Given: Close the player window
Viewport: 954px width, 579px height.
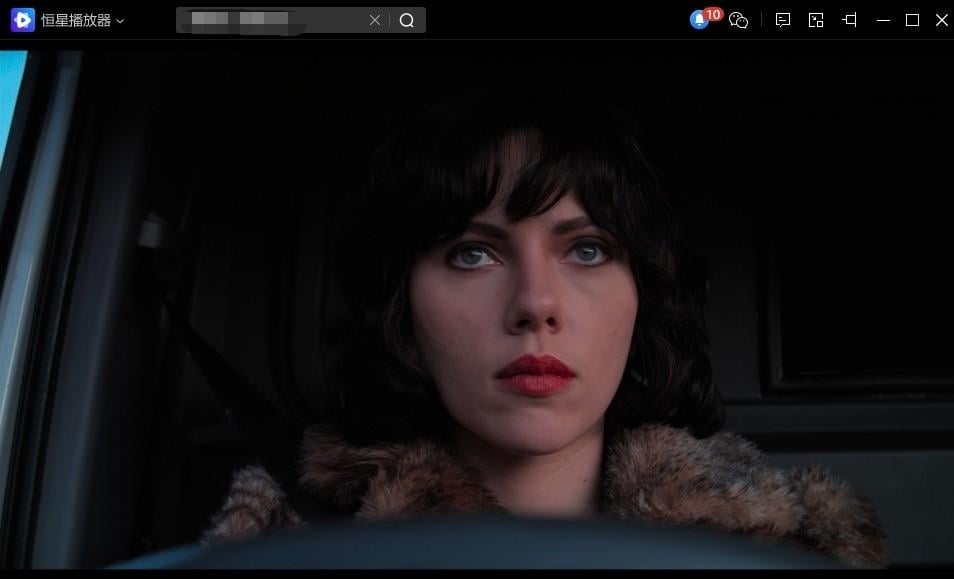Looking at the screenshot, I should pyautogui.click(x=942, y=20).
